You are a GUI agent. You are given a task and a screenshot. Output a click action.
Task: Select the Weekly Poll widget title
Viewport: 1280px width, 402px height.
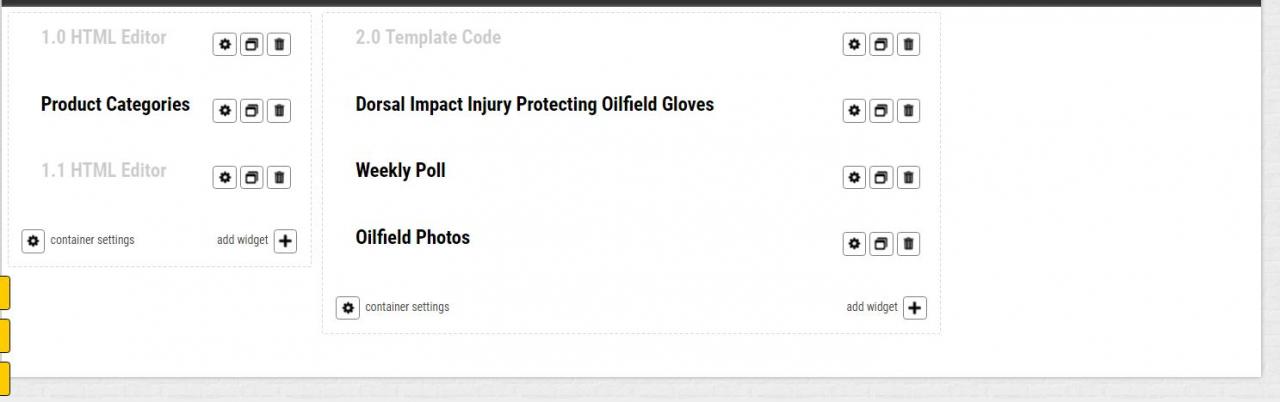tap(400, 171)
